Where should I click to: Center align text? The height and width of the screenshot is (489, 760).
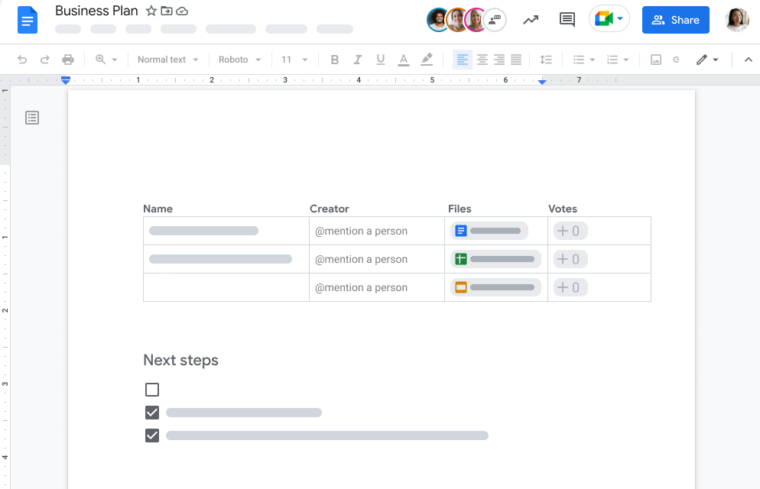482,60
